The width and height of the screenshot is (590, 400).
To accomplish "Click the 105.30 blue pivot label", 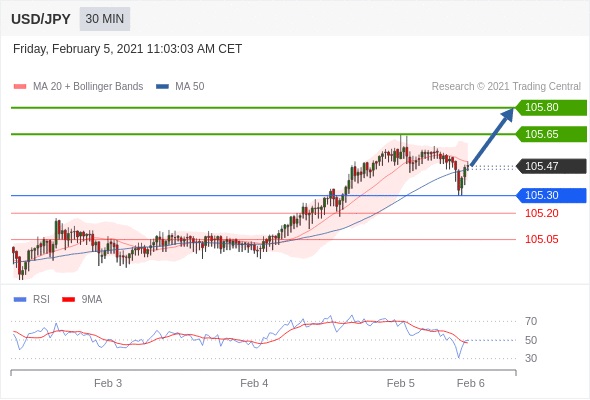I will 551,195.
